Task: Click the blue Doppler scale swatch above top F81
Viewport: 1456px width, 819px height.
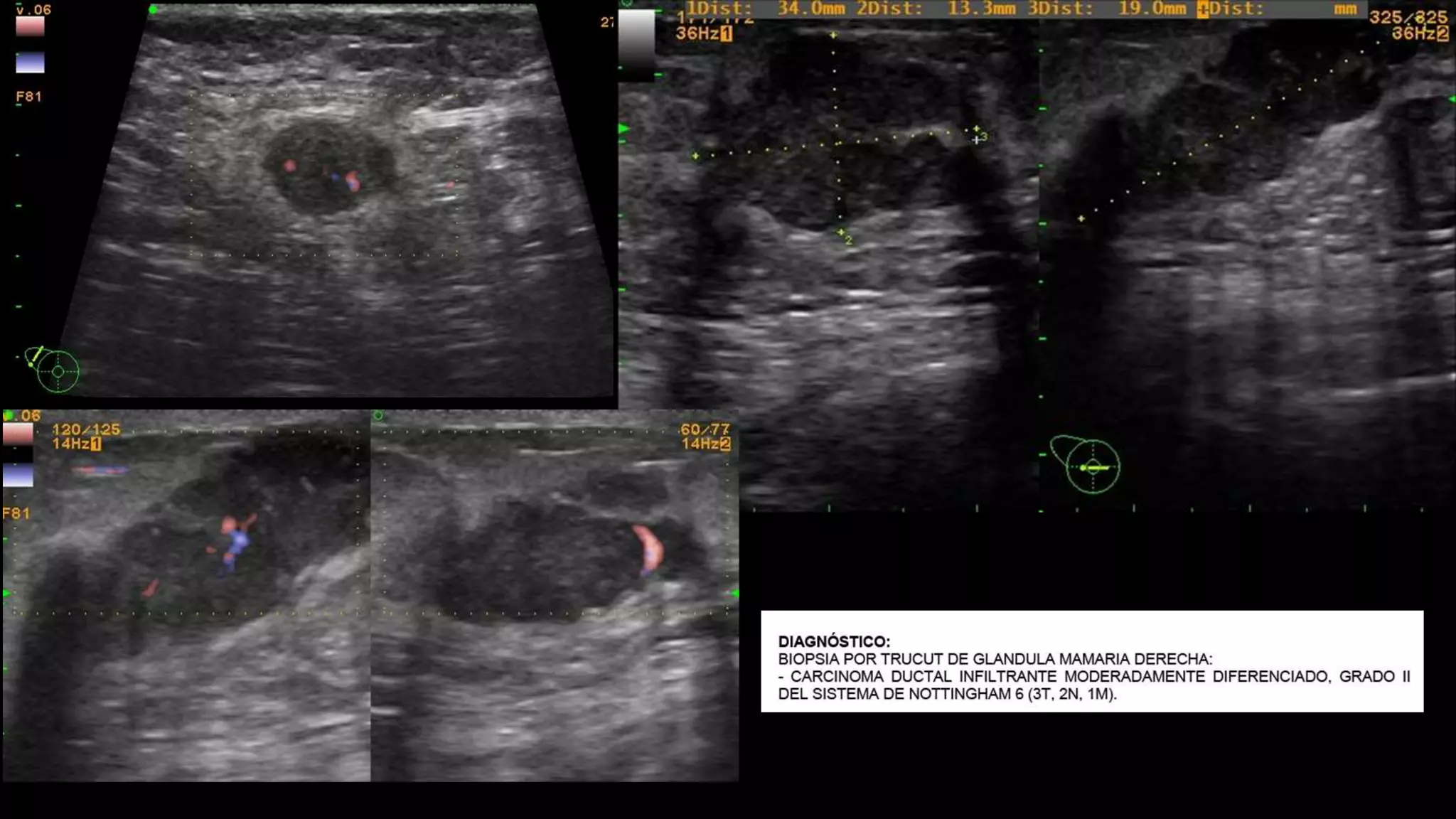Action: tap(30, 63)
